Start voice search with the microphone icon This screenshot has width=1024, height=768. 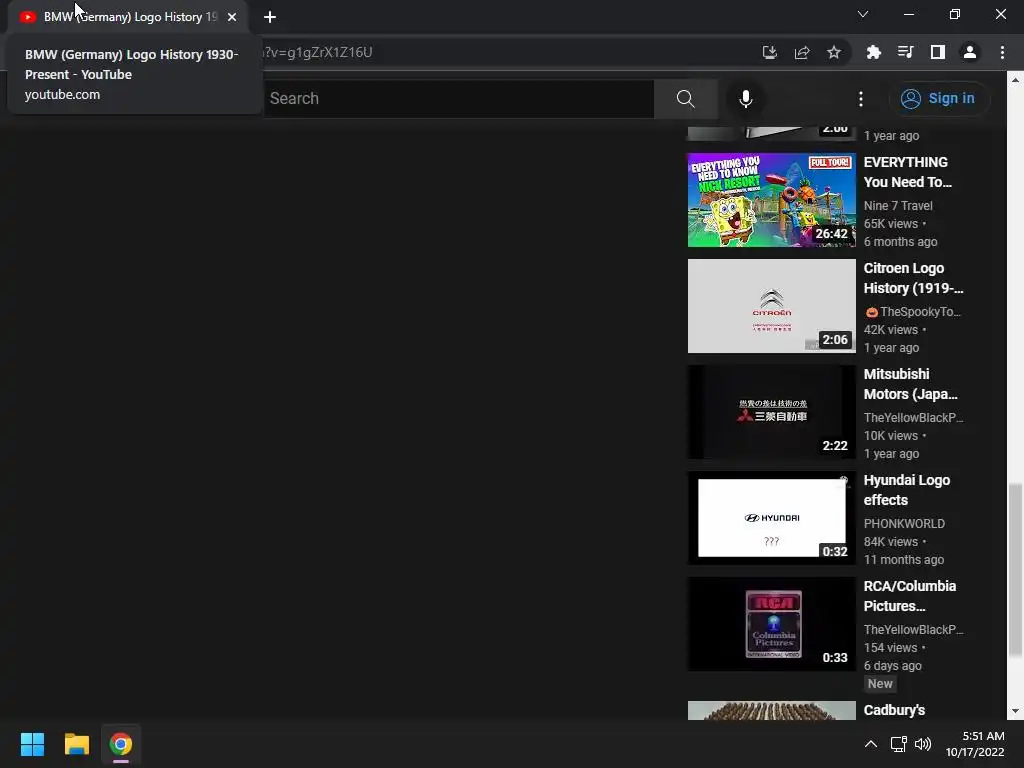746,99
